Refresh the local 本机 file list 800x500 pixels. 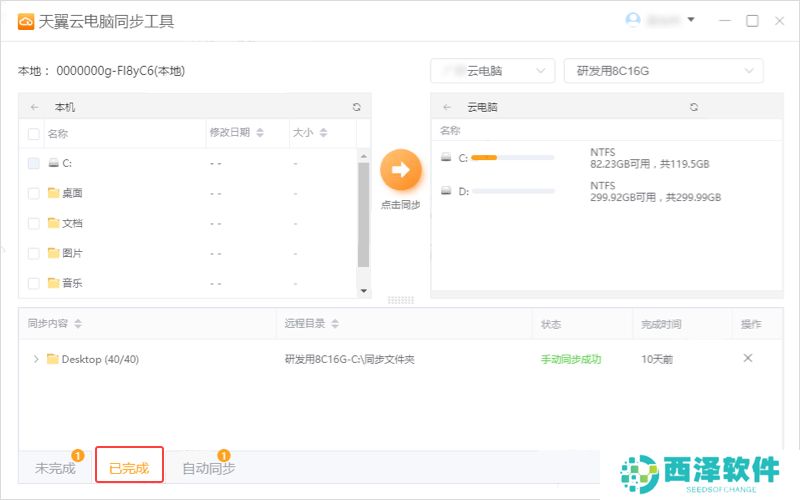pos(357,107)
